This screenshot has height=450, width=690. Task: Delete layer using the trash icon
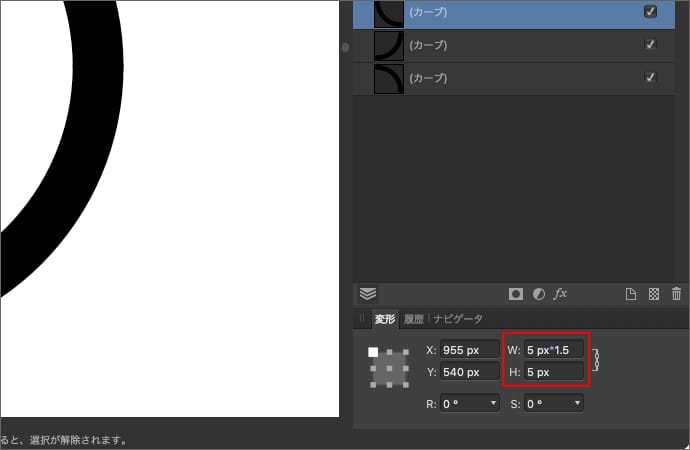(x=677, y=294)
